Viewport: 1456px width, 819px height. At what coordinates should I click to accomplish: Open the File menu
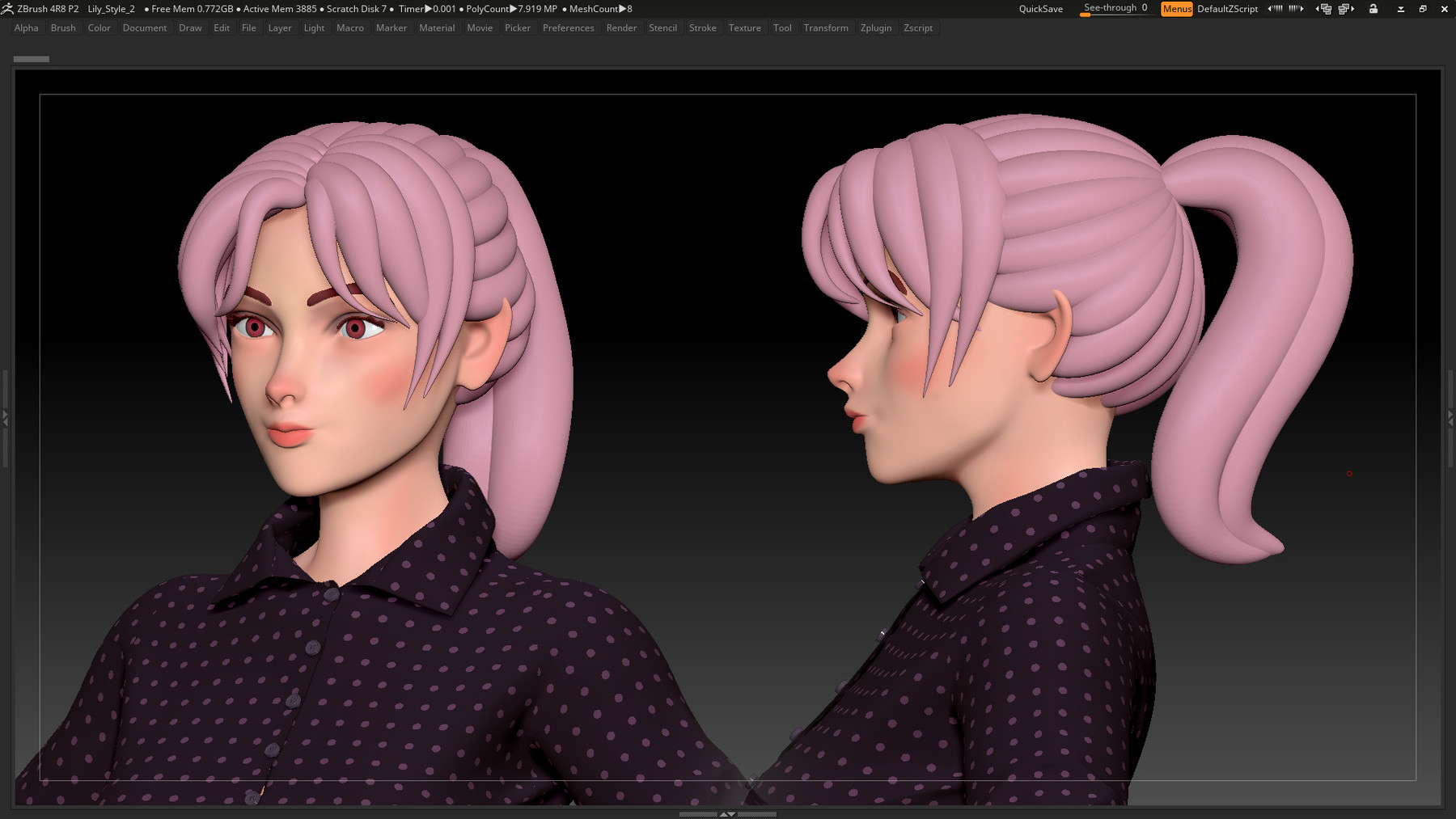[249, 28]
